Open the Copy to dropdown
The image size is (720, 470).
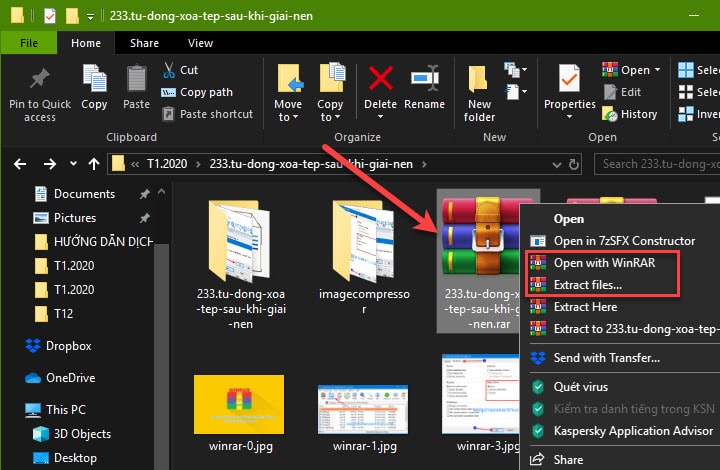pyautogui.click(x=331, y=93)
